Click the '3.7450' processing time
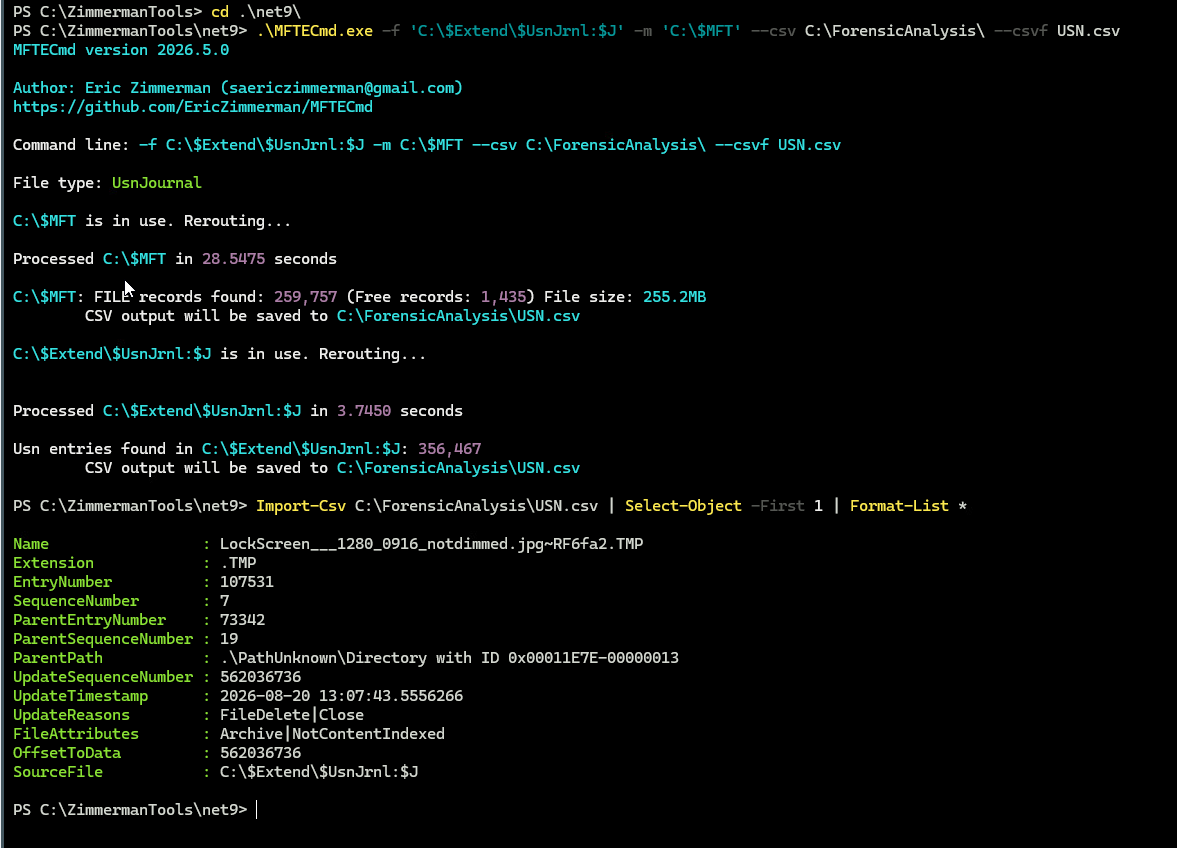The width and height of the screenshot is (1177, 848). pos(364,410)
